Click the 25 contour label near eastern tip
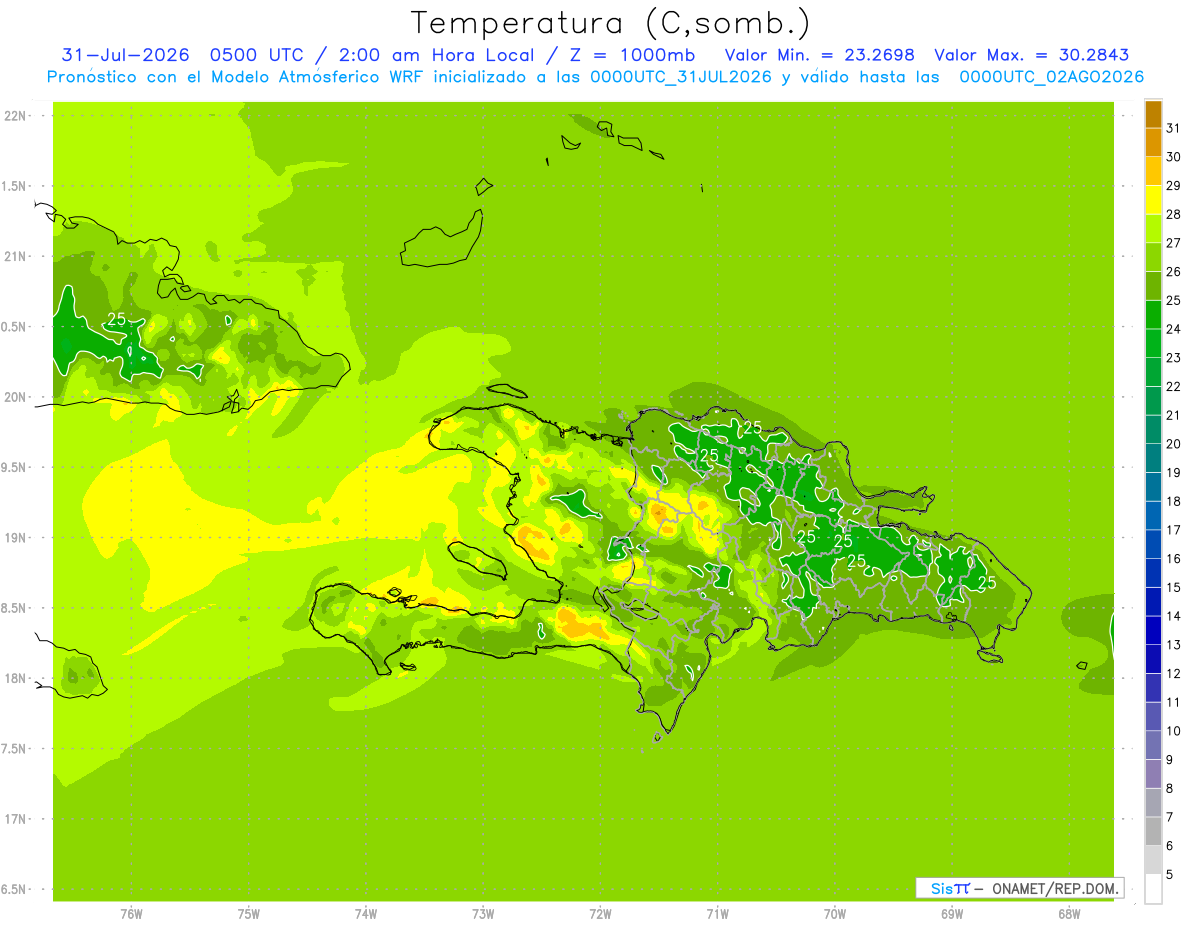Image resolution: width=1200 pixels, height=927 pixels. pos(987,582)
